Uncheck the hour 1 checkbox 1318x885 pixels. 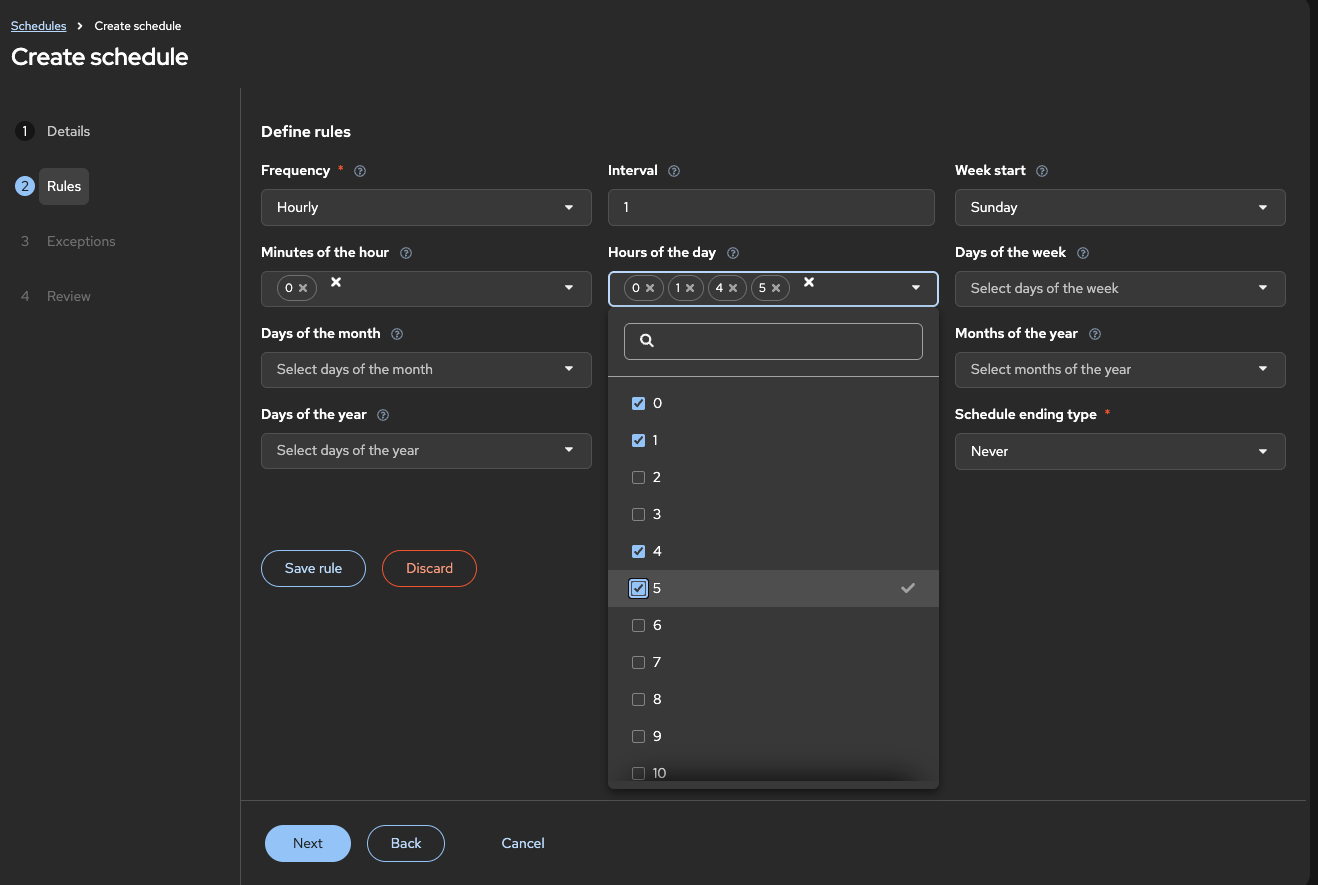point(639,440)
